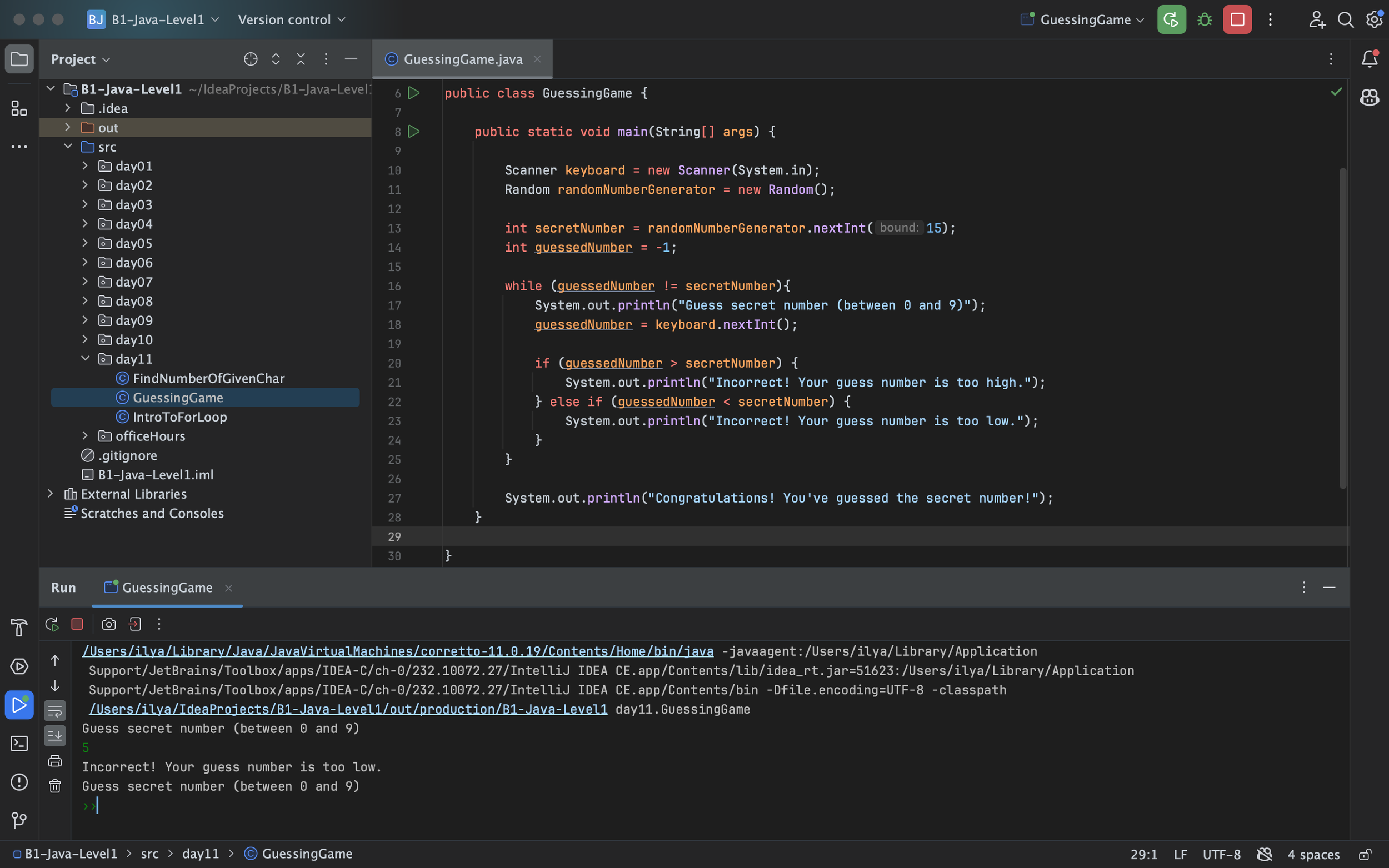This screenshot has width=1389, height=868.
Task: Click the 4 spaces indent setting
Action: (x=1313, y=854)
